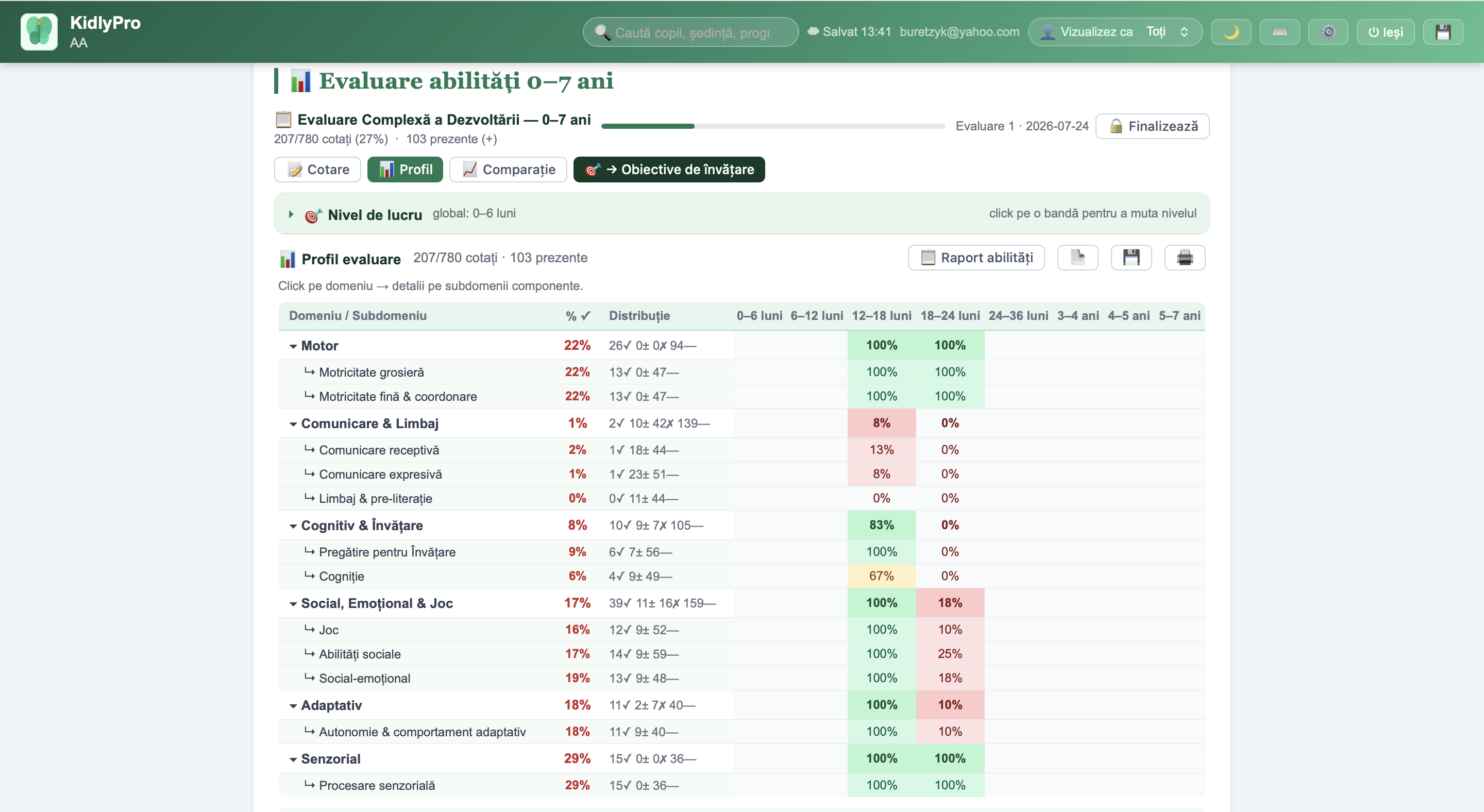Collapse the Adaptativ domain row
Viewport: 1484px width, 812px height.
[293, 705]
